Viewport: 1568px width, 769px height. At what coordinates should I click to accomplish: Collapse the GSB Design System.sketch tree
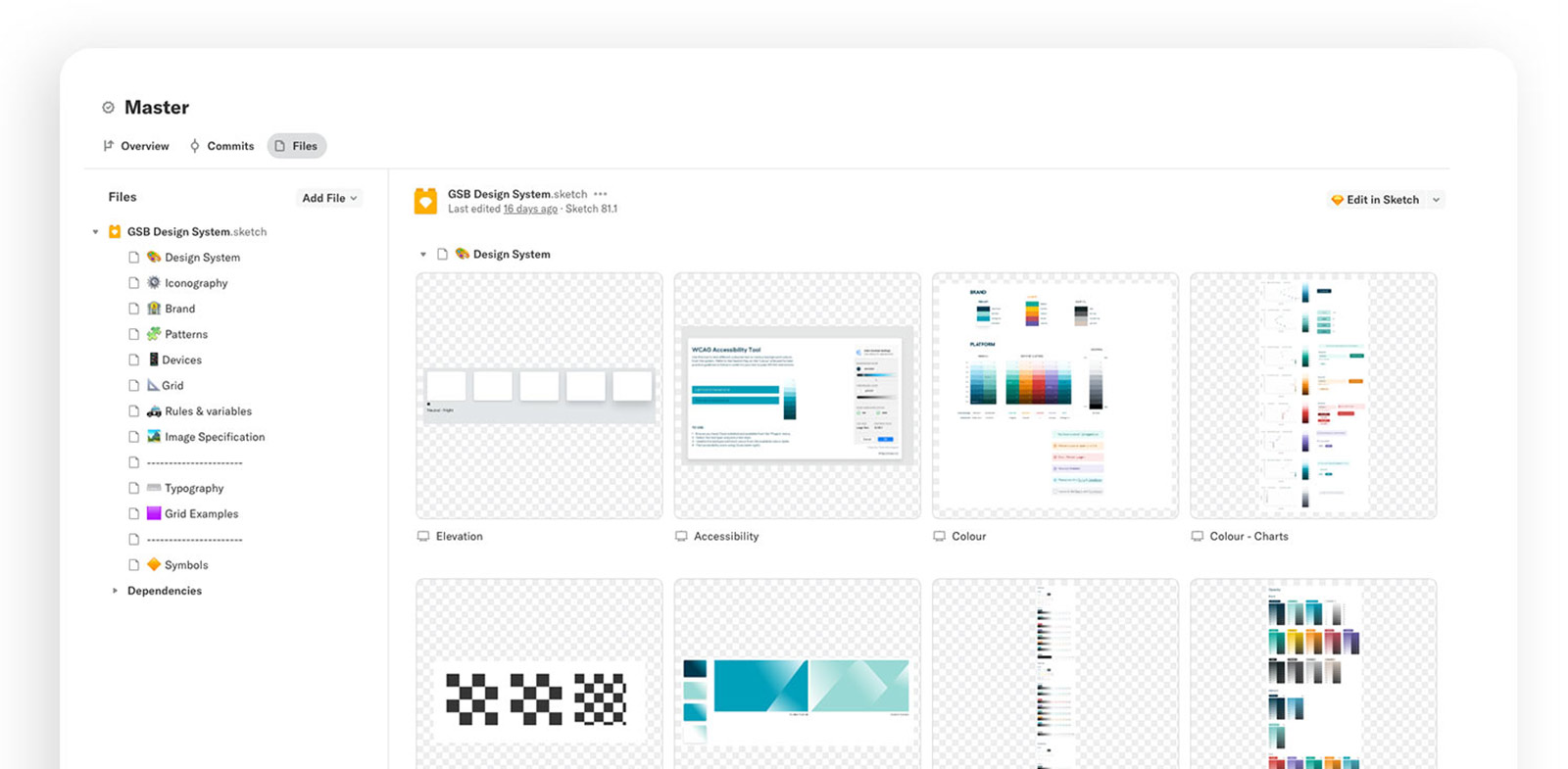tap(95, 232)
